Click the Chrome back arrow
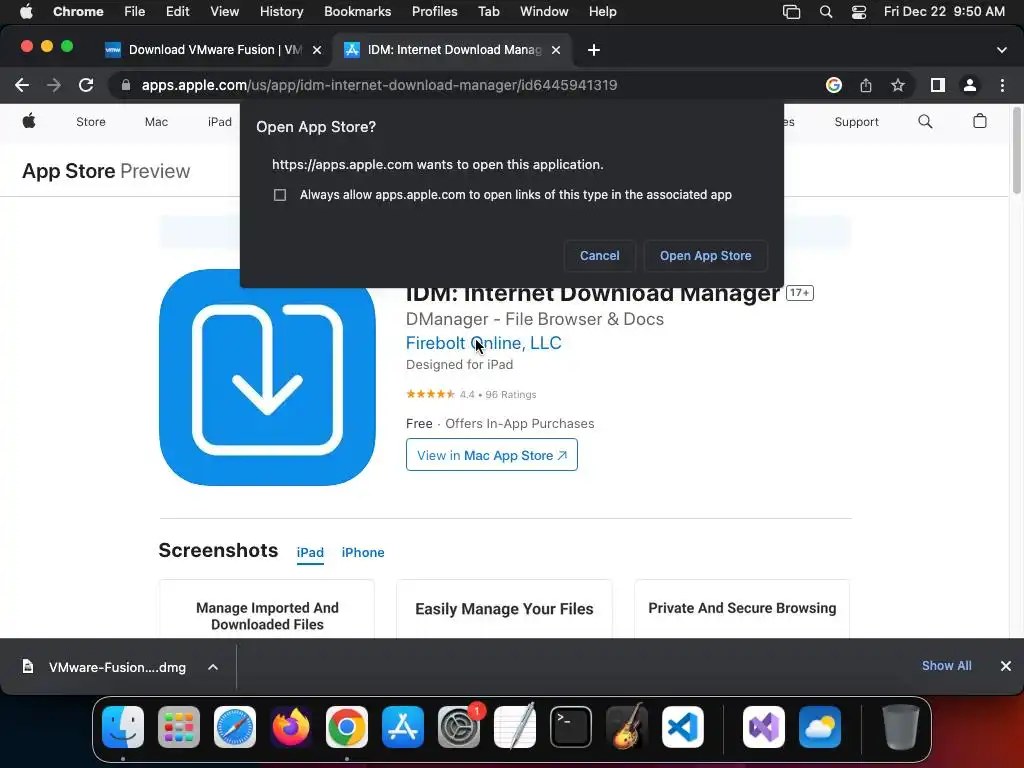The image size is (1024, 768). 22,85
